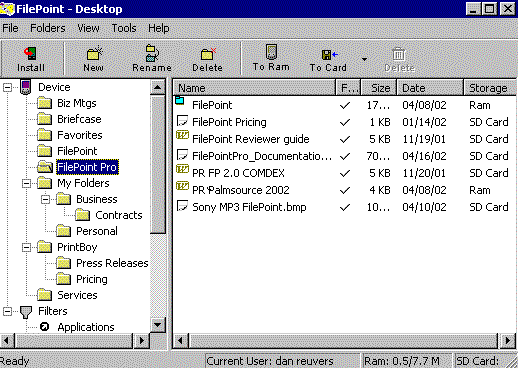This screenshot has width=518, height=368.
Task: Toggle checkmark on Sony MP3 FilePoint.bmp row
Action: [345, 207]
